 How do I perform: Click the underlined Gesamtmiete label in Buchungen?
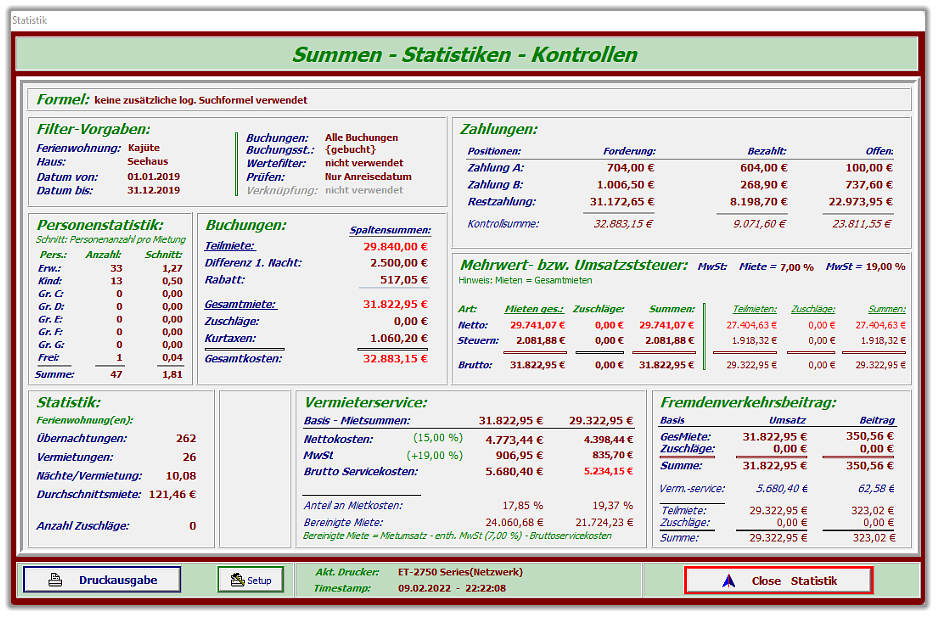(239, 304)
